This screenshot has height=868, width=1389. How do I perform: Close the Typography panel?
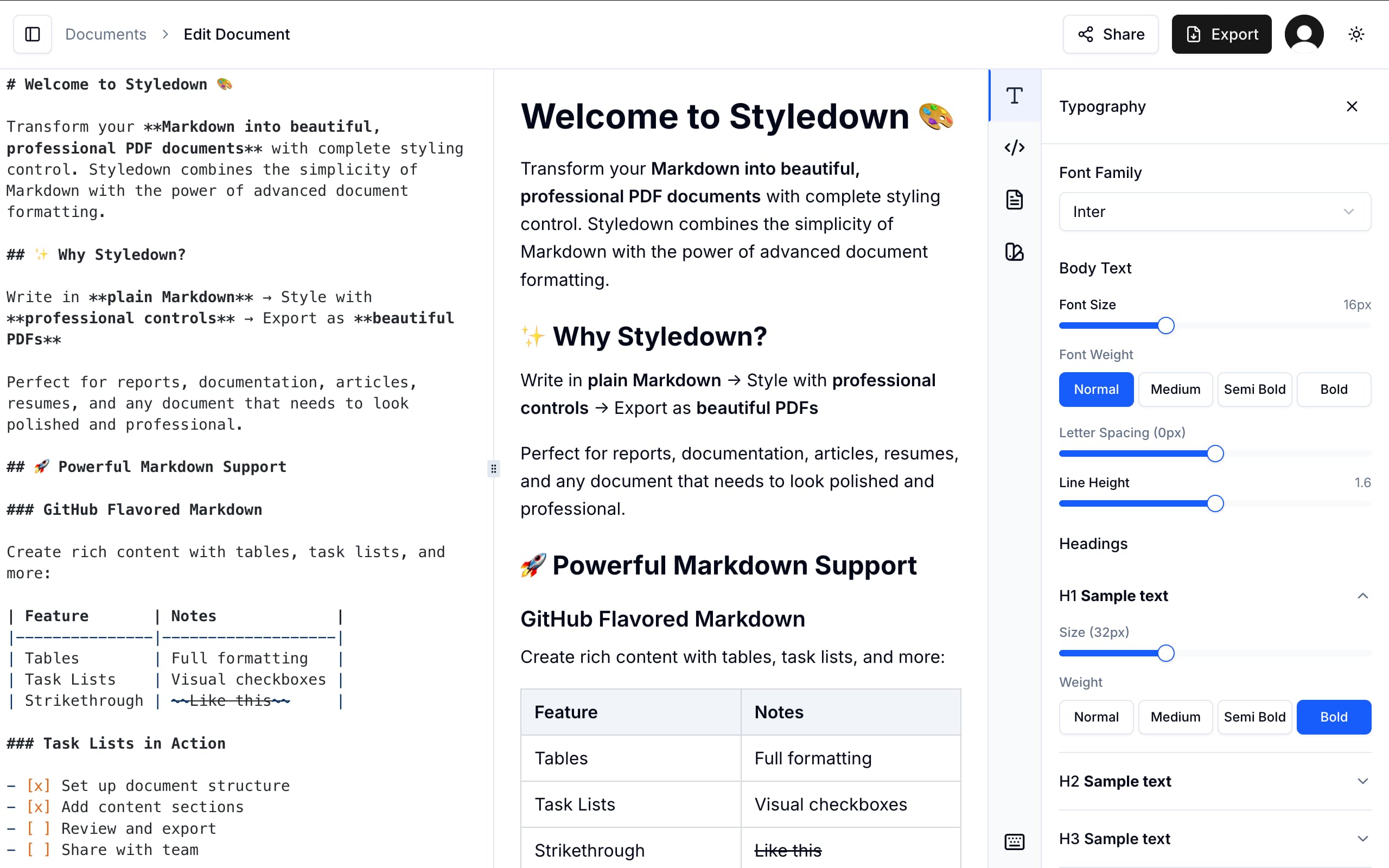[x=1352, y=107]
